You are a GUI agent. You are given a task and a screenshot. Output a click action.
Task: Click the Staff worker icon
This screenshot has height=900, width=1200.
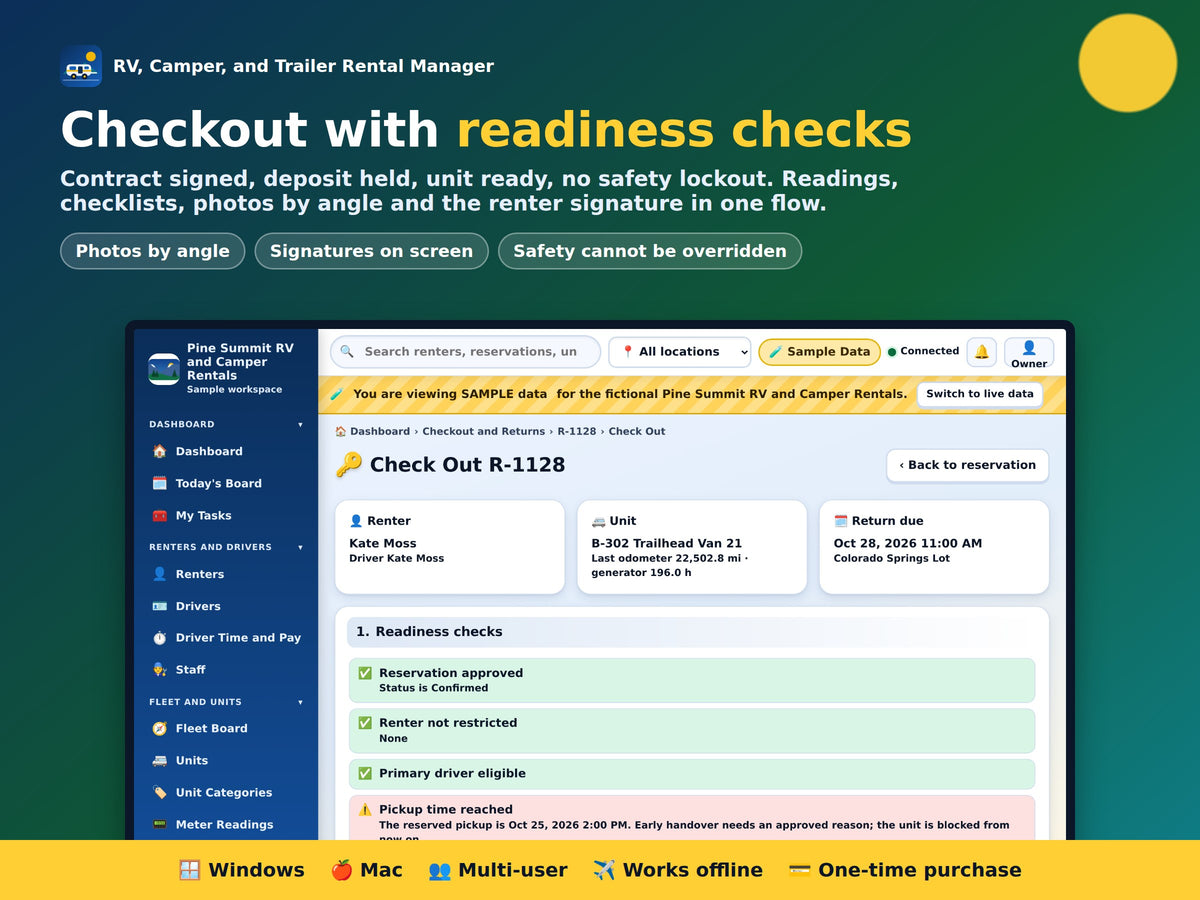point(159,670)
